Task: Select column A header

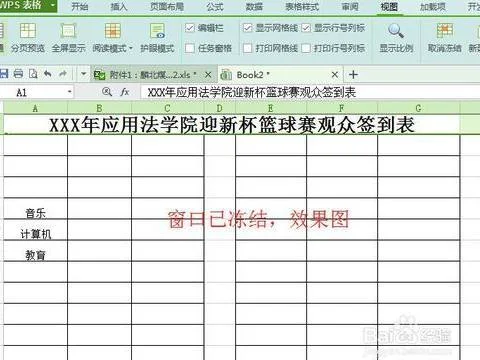Action: tap(35, 108)
